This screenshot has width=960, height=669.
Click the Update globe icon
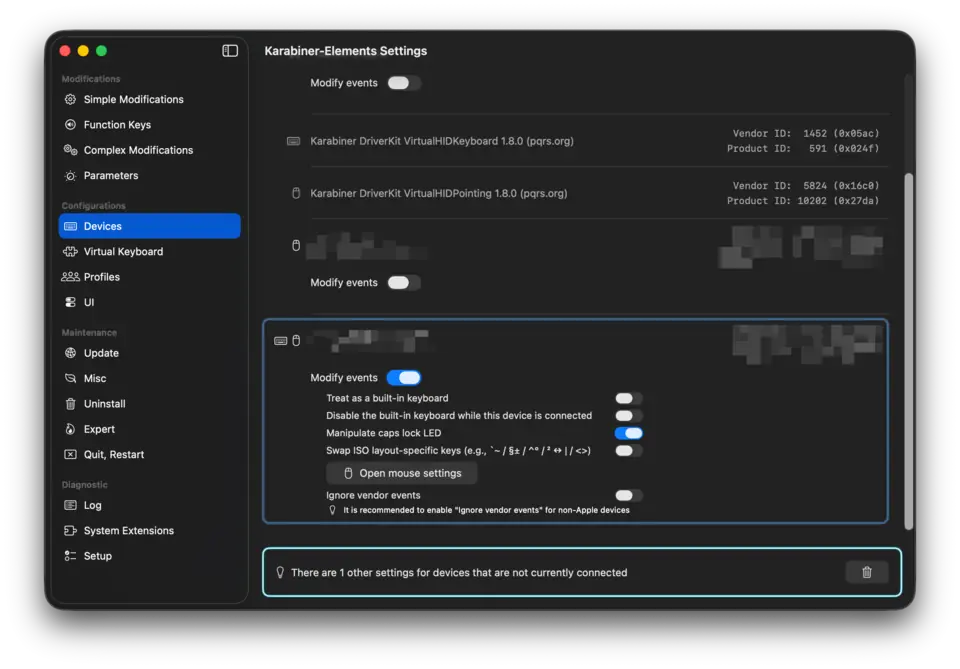pyautogui.click(x=70, y=353)
